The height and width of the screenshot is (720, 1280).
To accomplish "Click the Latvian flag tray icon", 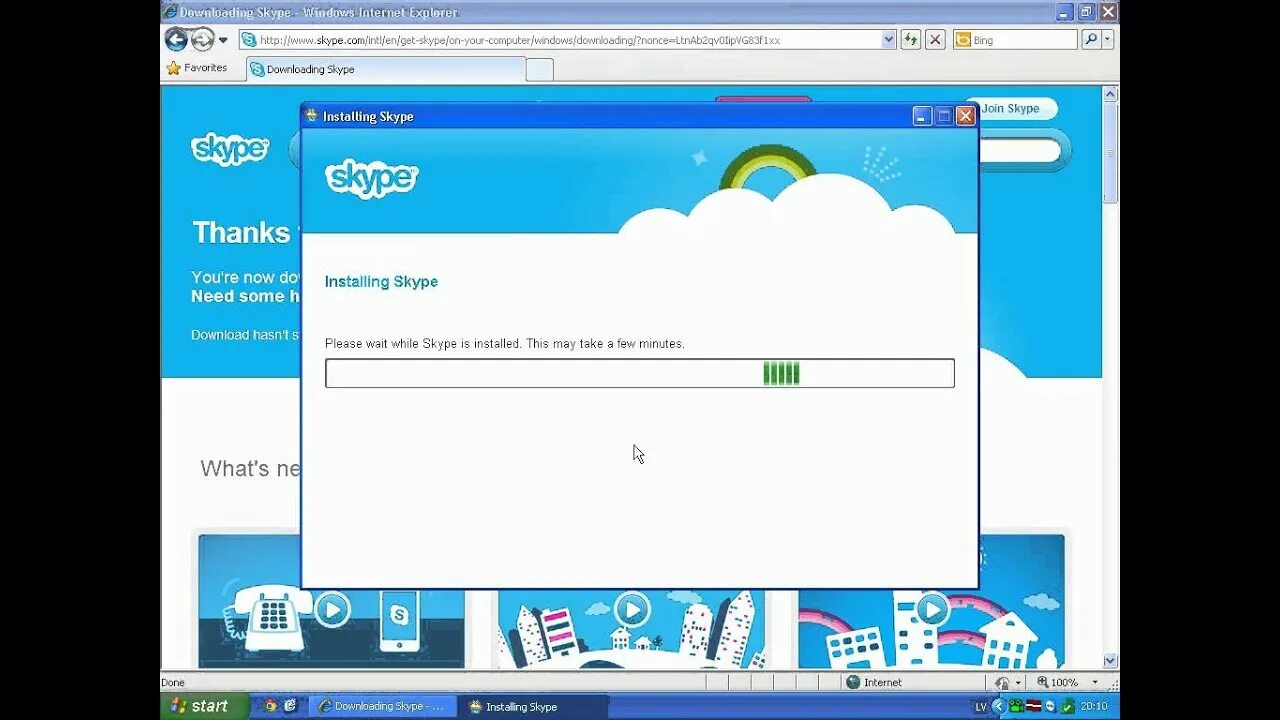I will 1032,706.
